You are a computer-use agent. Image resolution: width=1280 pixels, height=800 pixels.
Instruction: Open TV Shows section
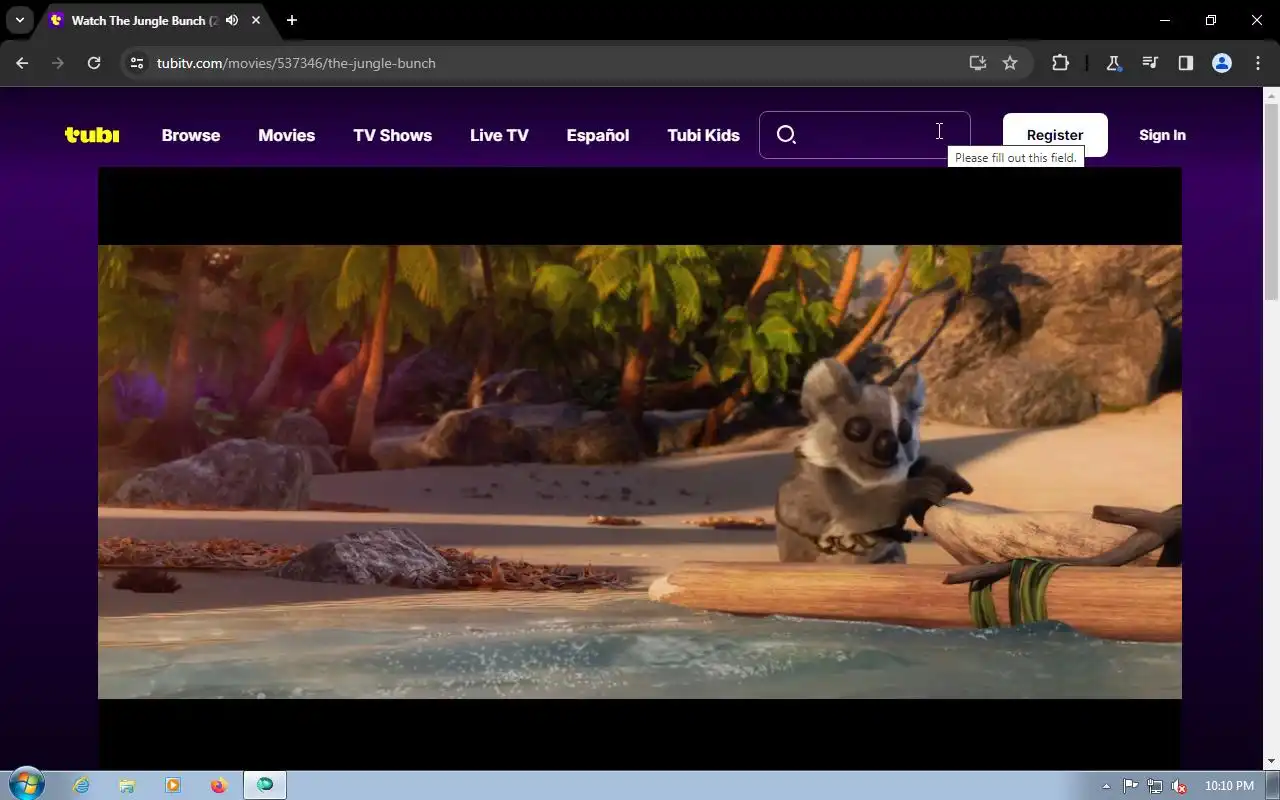[x=392, y=135]
